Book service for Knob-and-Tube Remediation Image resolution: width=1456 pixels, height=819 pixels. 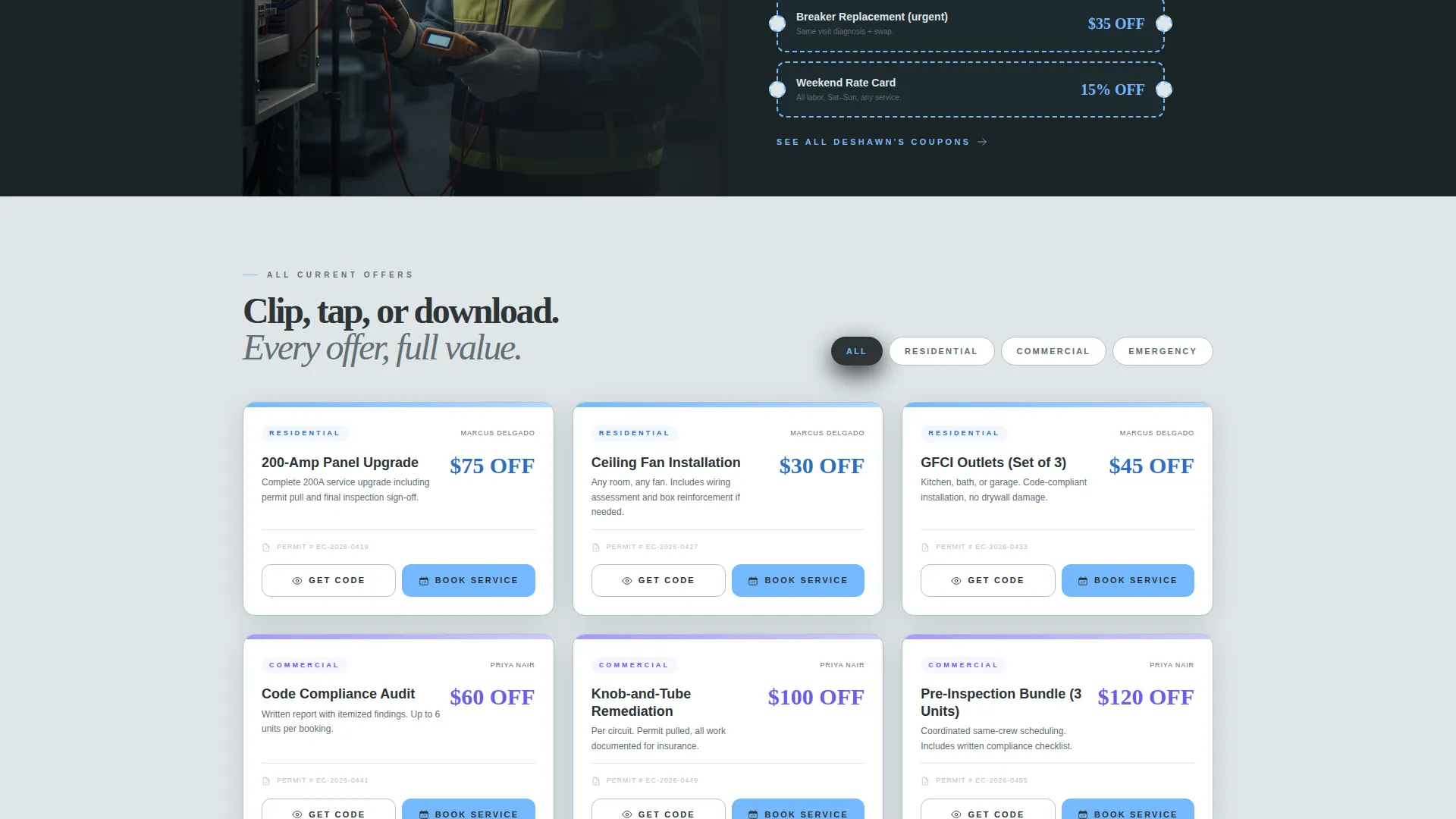798,809
